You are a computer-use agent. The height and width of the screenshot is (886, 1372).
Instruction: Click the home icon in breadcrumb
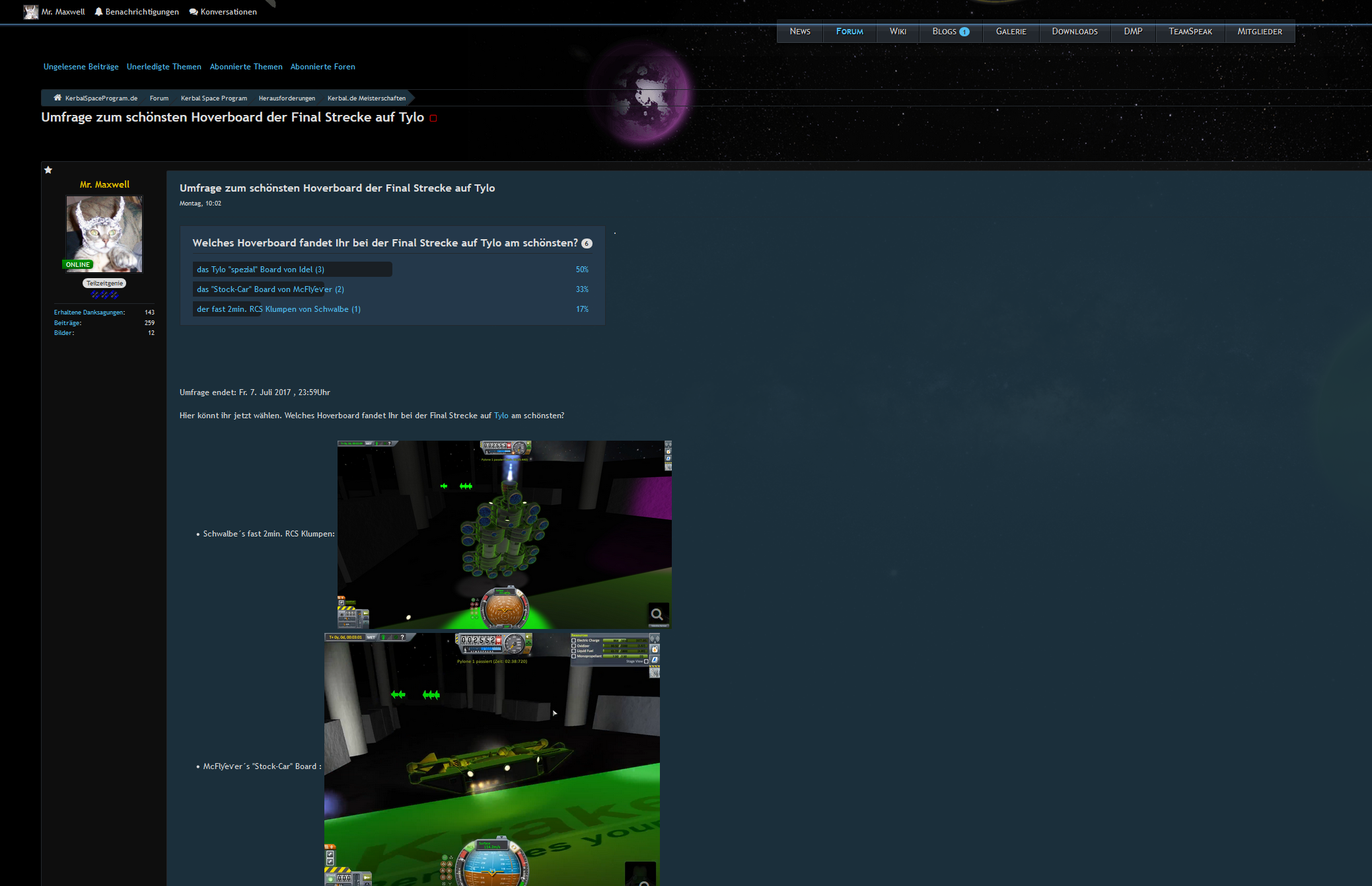(57, 98)
